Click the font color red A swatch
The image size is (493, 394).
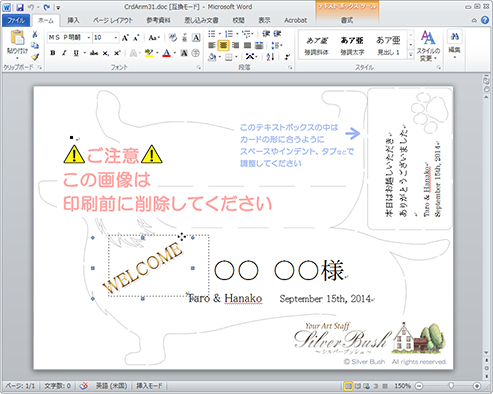point(167,53)
